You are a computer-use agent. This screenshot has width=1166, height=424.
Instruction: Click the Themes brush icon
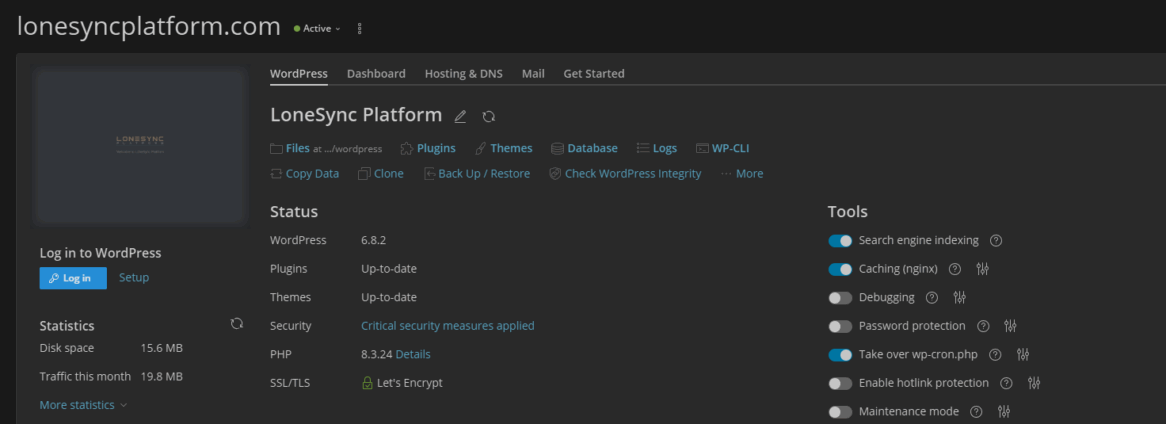coord(481,148)
